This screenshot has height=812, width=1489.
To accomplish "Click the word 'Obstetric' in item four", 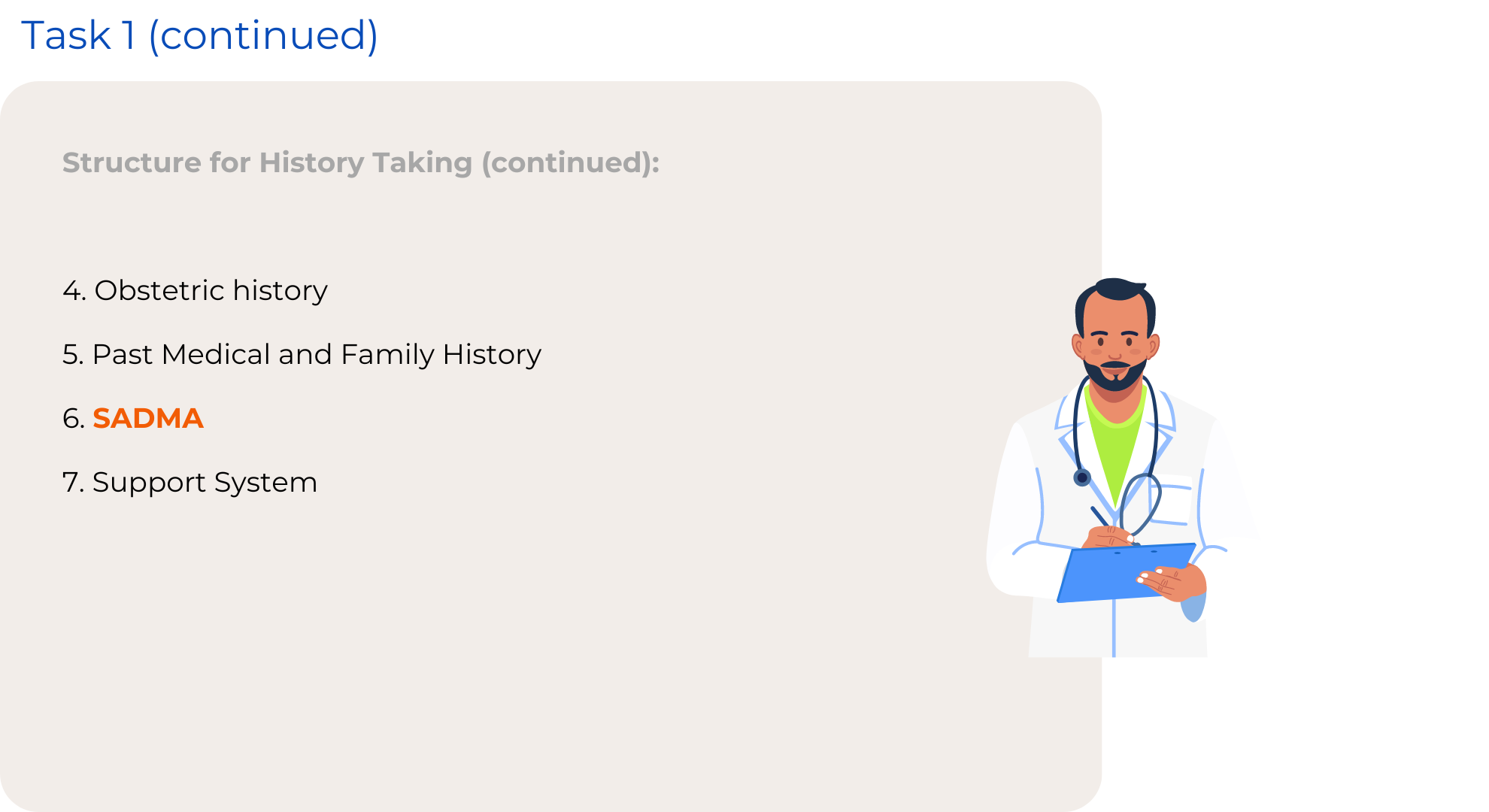I will coord(159,290).
